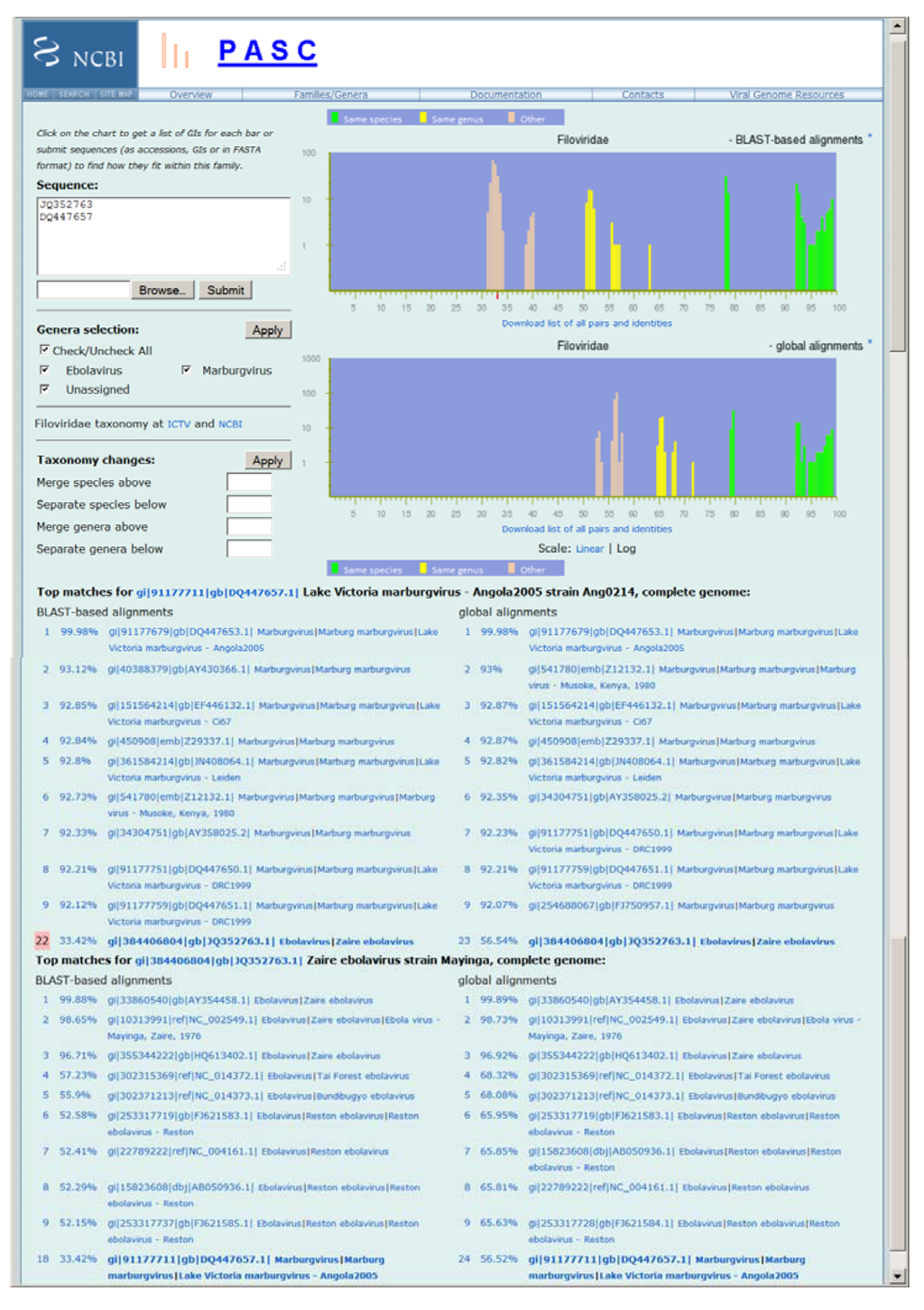Toggle the Marburgvirus checkbox
The image size is (924, 1310).
click(186, 370)
